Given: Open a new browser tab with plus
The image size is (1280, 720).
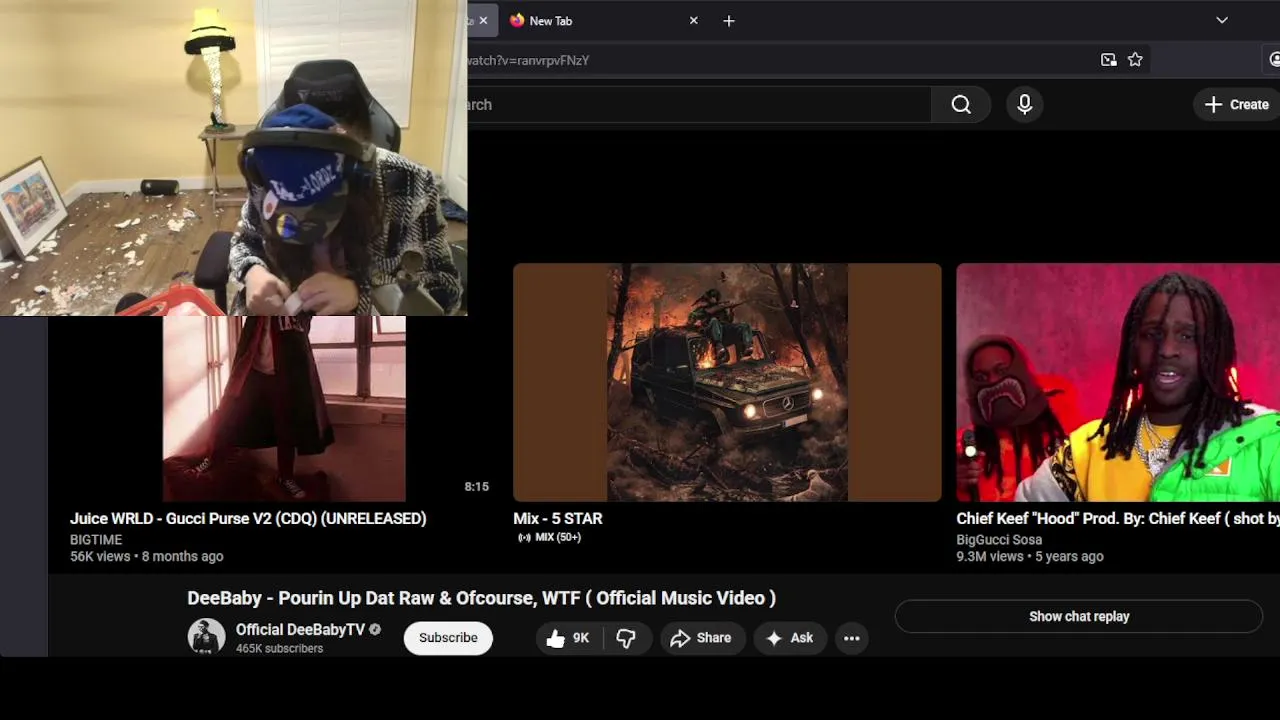Looking at the screenshot, I should point(729,20).
